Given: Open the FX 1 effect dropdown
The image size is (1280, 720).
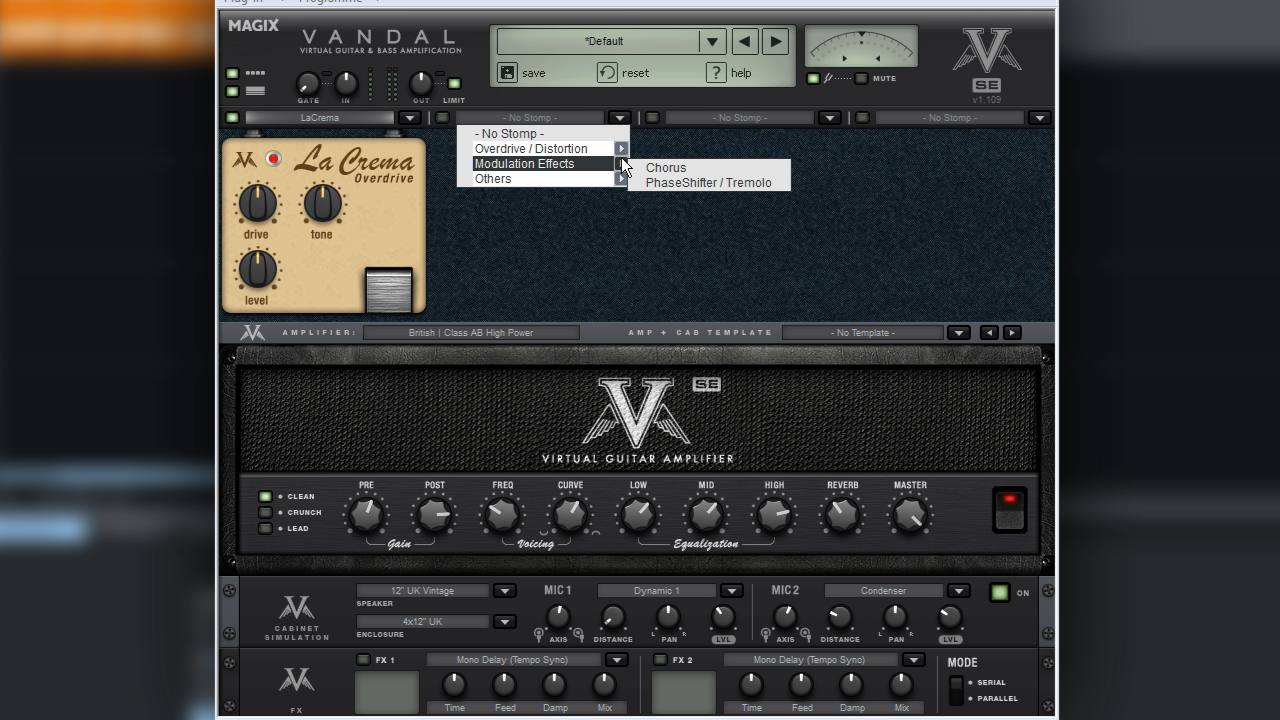Looking at the screenshot, I should 616,660.
